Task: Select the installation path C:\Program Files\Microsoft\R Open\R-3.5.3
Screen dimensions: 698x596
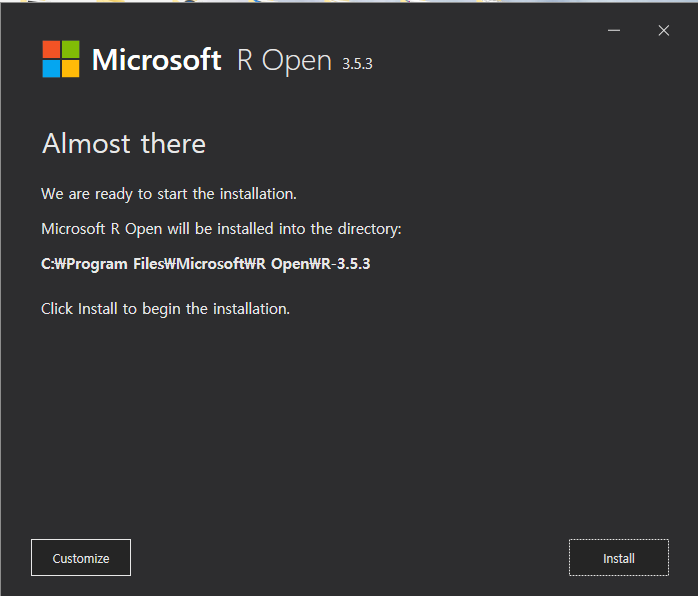Action: [x=206, y=264]
